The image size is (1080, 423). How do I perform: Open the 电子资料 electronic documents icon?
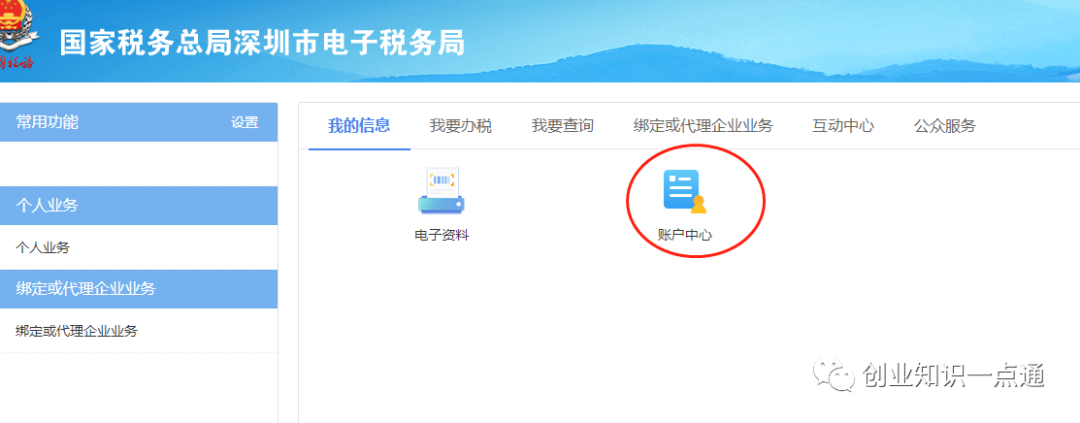441,190
